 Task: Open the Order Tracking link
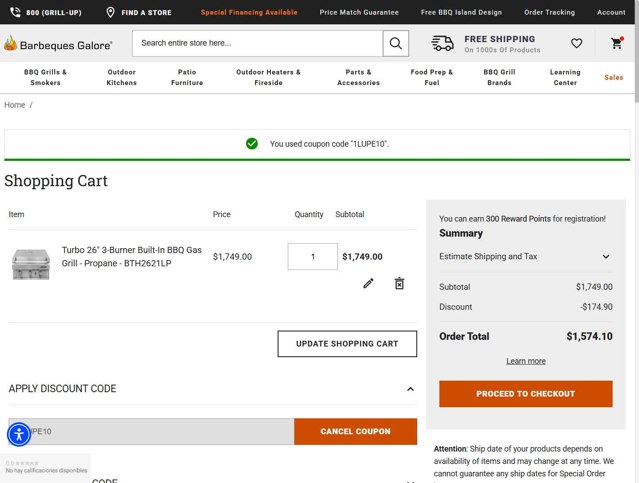point(549,12)
